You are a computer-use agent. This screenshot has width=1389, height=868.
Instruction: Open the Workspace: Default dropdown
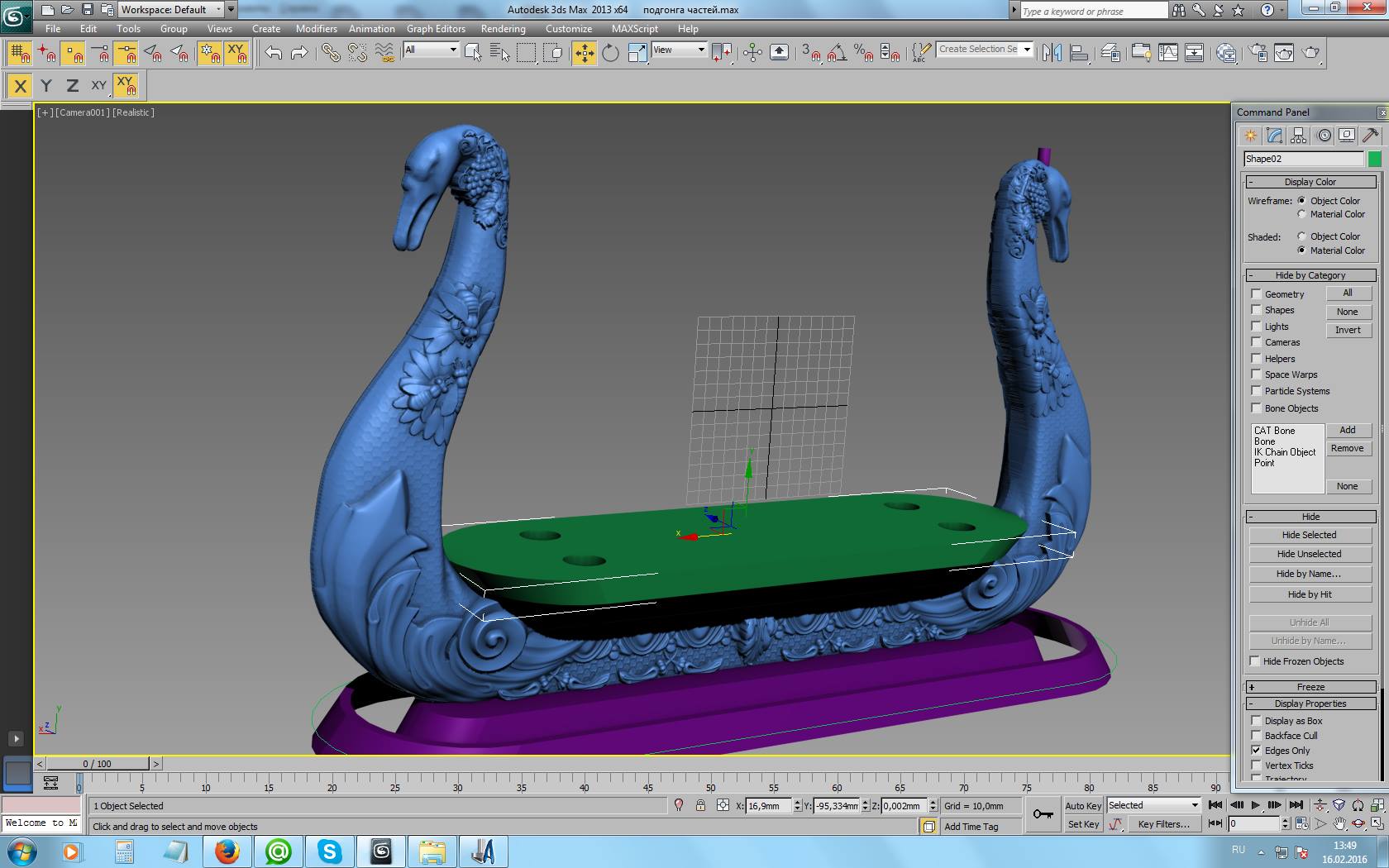(171, 10)
